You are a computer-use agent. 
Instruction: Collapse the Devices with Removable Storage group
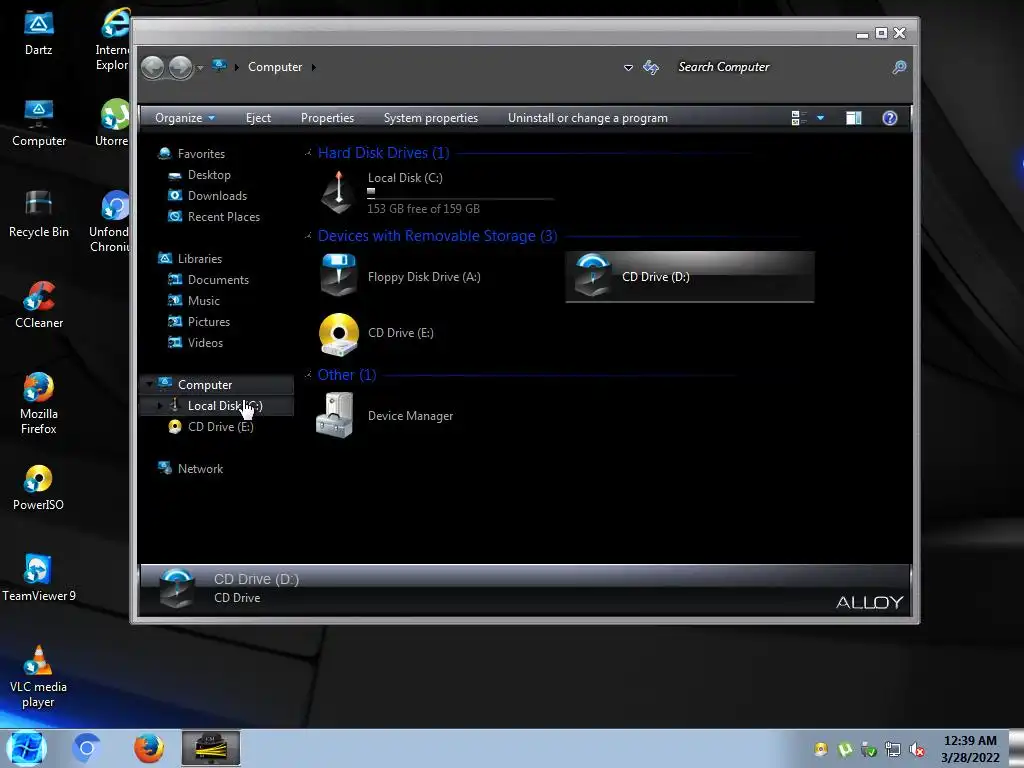pyautogui.click(x=308, y=236)
